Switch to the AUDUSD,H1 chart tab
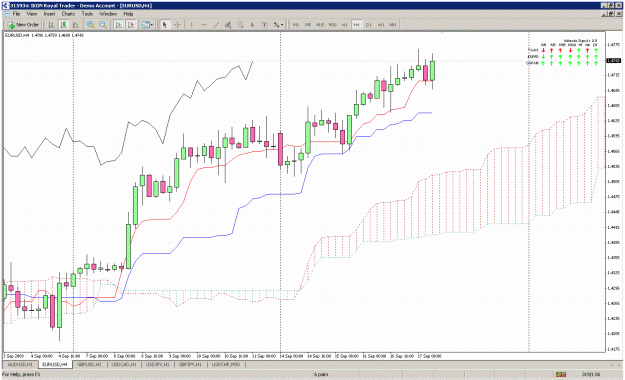Viewport: 625px width, 380px height. [x=20, y=364]
